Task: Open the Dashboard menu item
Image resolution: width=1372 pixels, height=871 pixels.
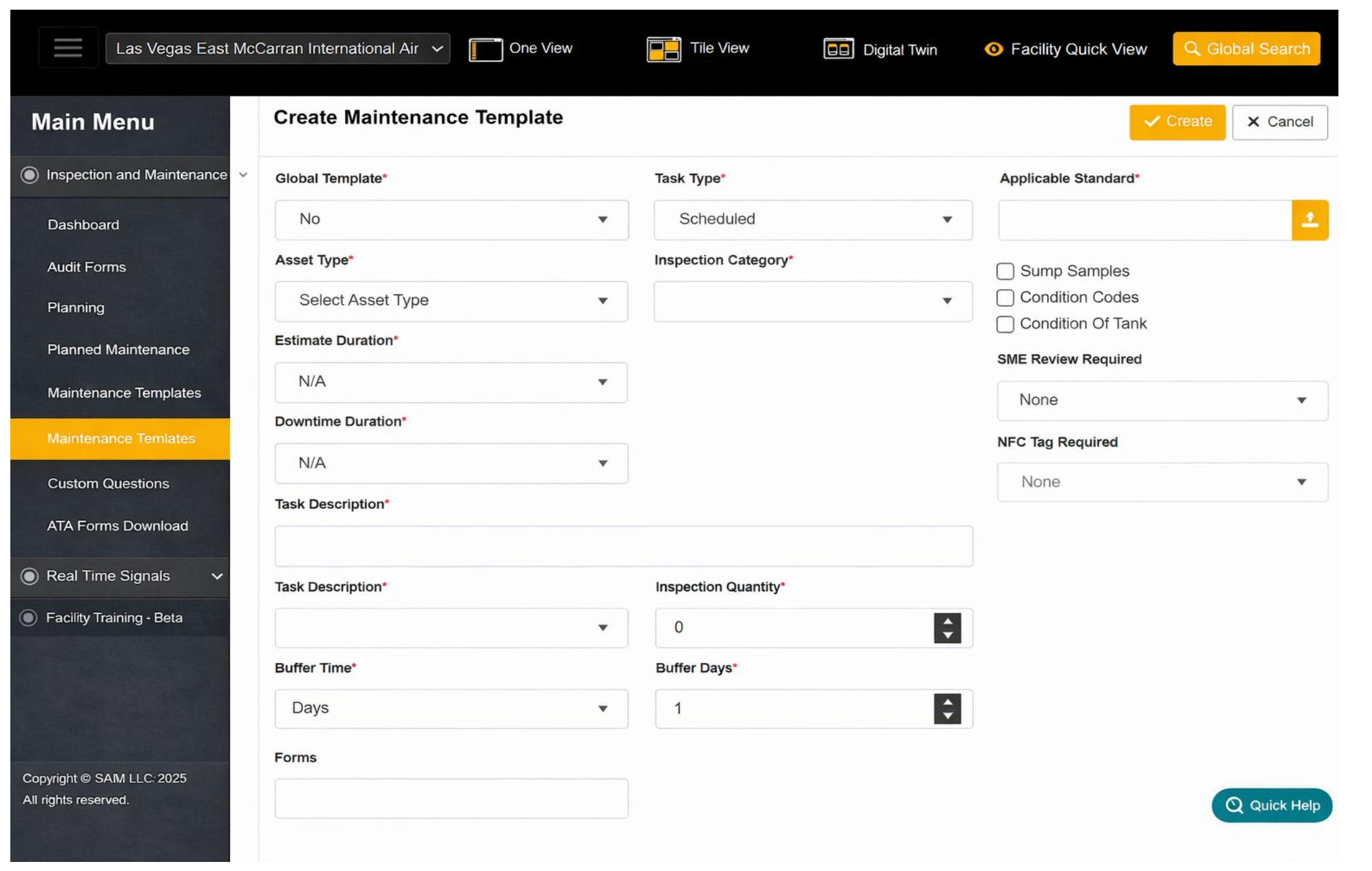Action: coord(83,225)
